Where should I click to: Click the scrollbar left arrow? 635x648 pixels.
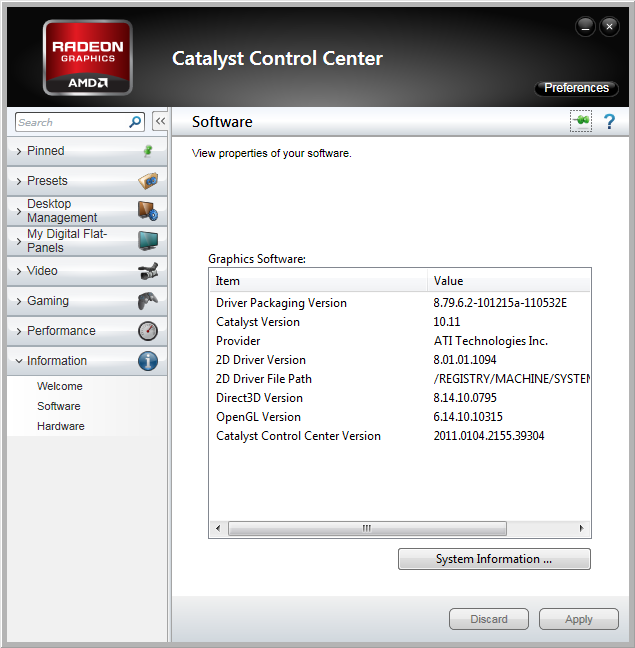point(218,528)
